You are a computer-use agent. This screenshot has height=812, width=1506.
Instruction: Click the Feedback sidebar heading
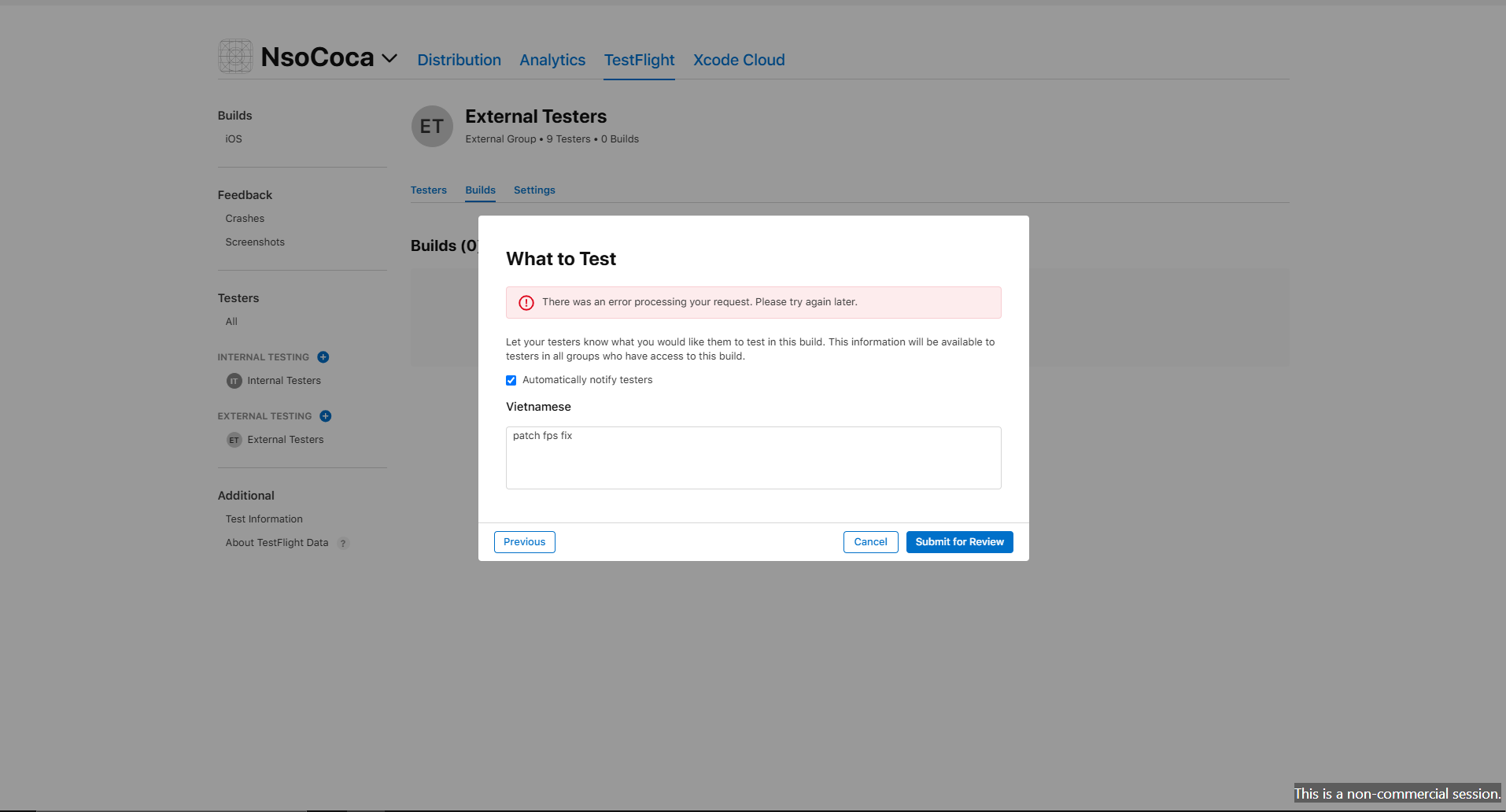[245, 195]
